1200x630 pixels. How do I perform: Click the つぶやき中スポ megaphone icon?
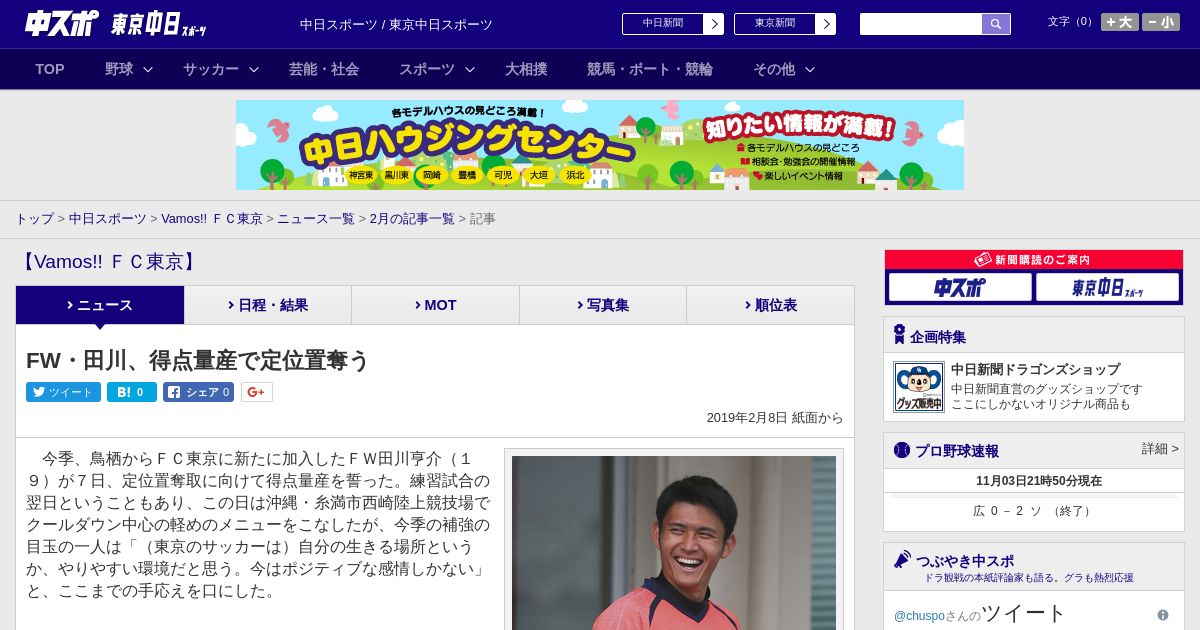click(902, 560)
